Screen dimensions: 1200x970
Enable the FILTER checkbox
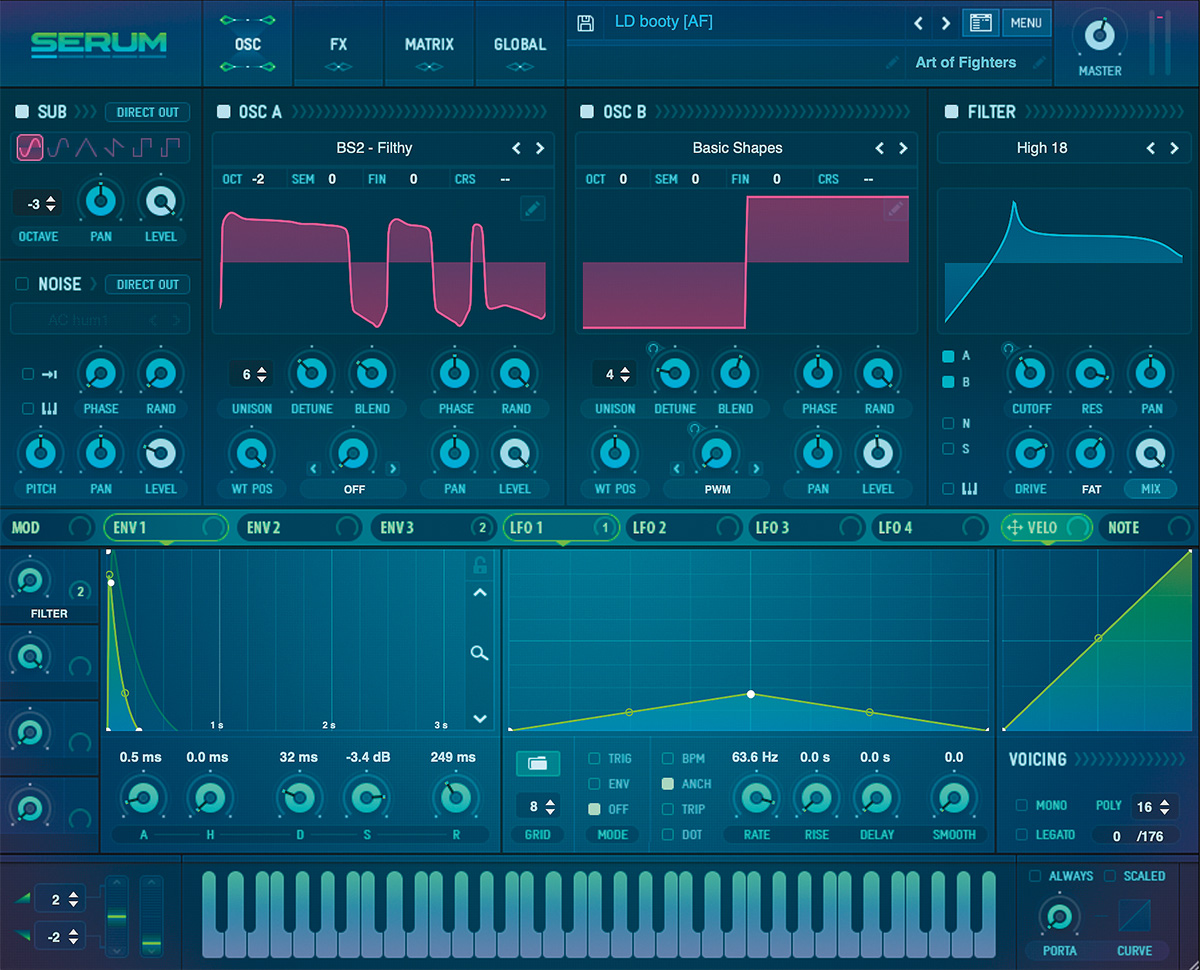(951, 112)
